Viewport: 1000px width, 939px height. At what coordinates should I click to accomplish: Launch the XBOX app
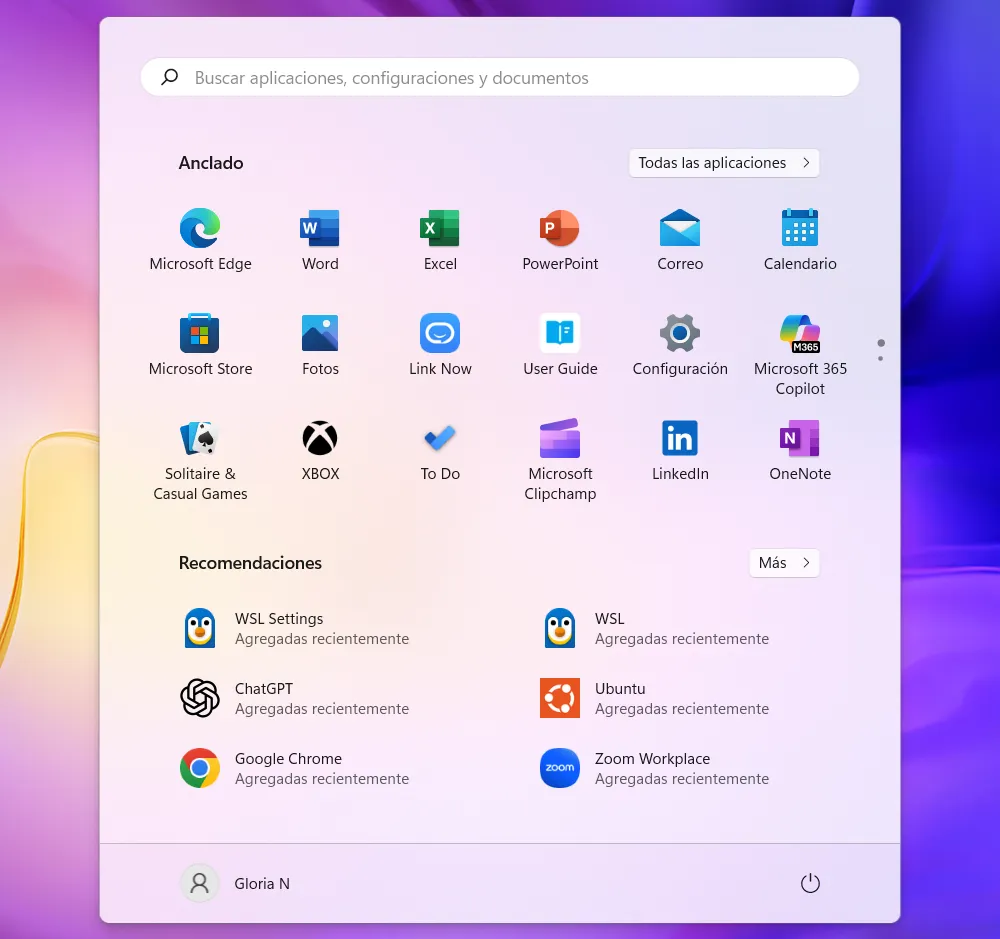click(x=320, y=450)
